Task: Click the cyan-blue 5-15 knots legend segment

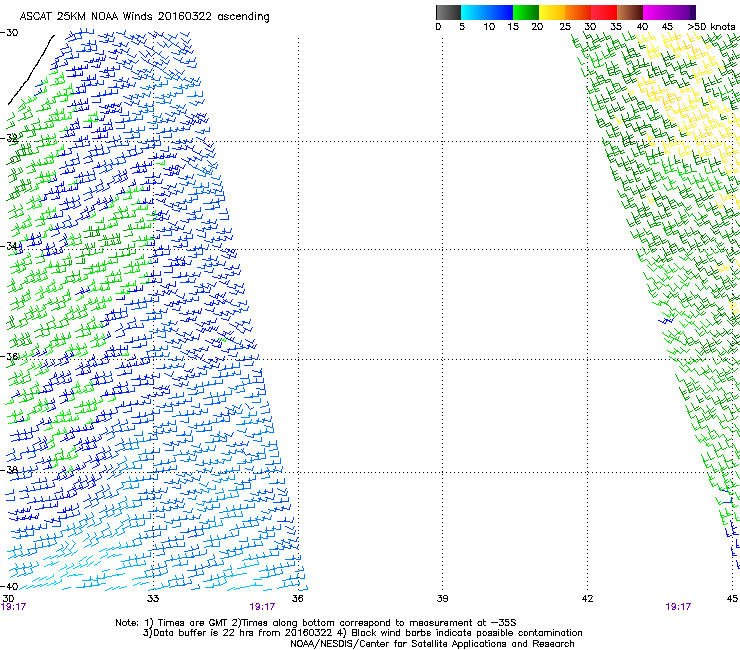Action: [487, 12]
